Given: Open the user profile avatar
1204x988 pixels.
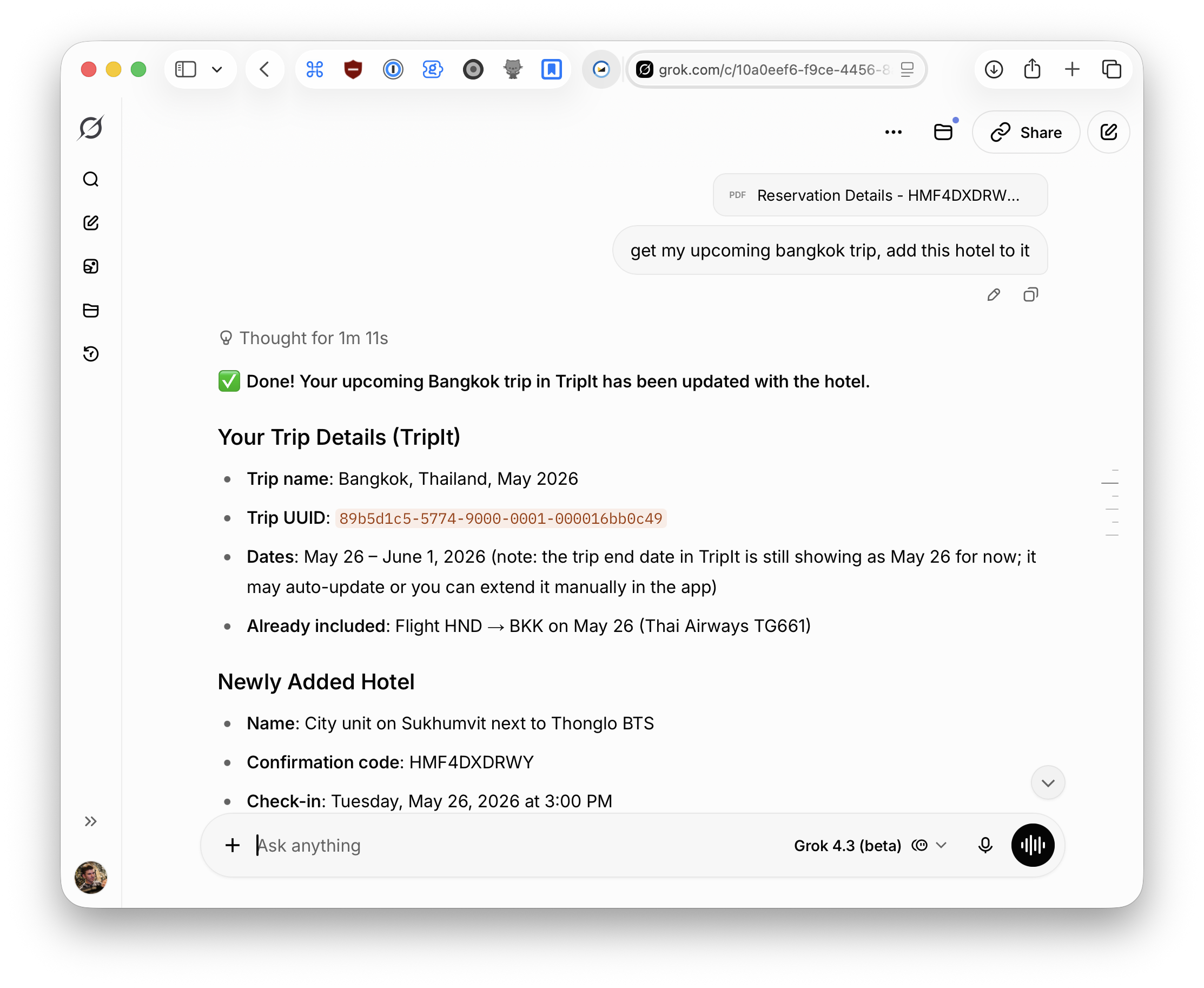Looking at the screenshot, I should pos(91,877).
